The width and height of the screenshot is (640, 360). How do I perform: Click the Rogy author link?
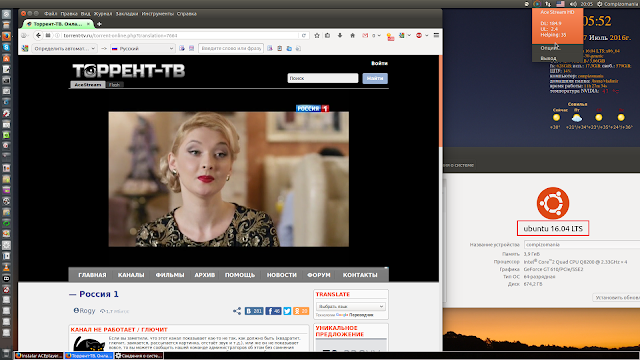coord(84,311)
